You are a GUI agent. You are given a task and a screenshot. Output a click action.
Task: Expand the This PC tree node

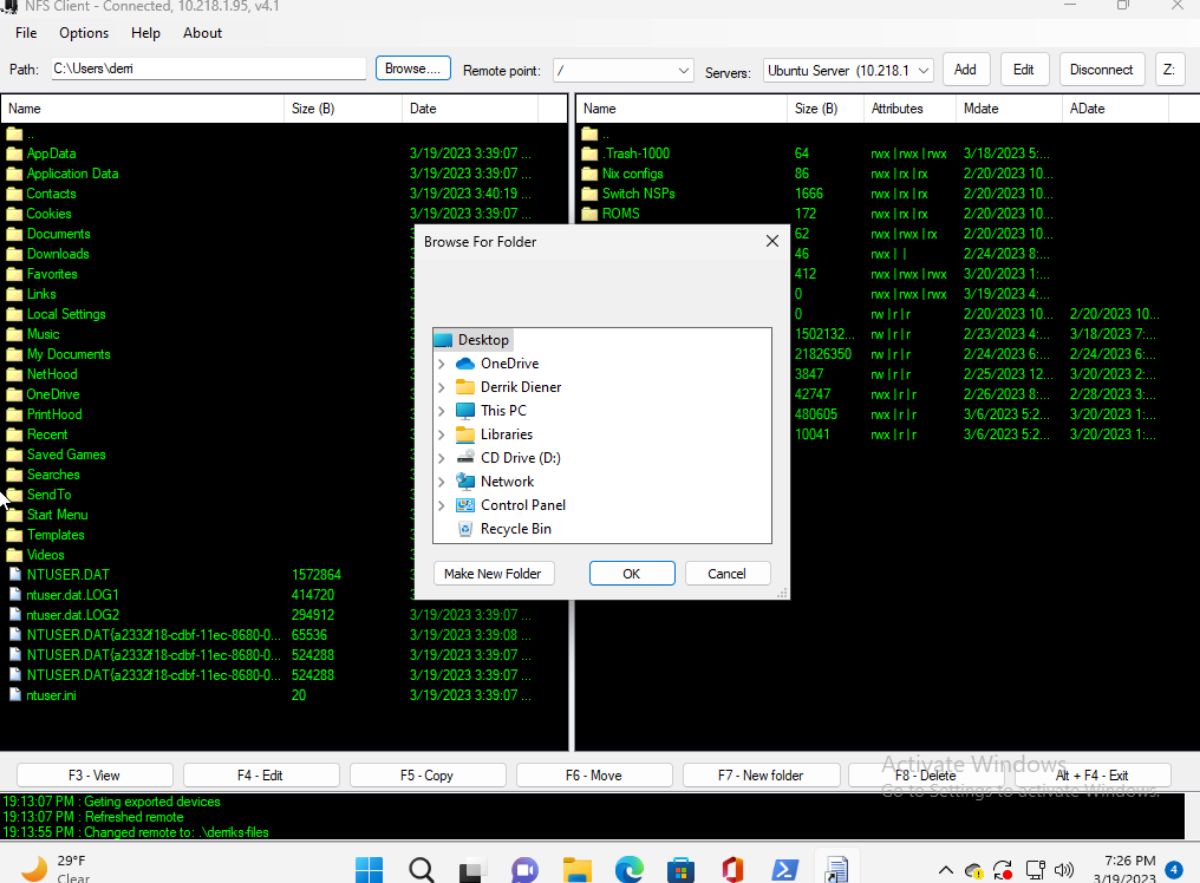tap(442, 411)
